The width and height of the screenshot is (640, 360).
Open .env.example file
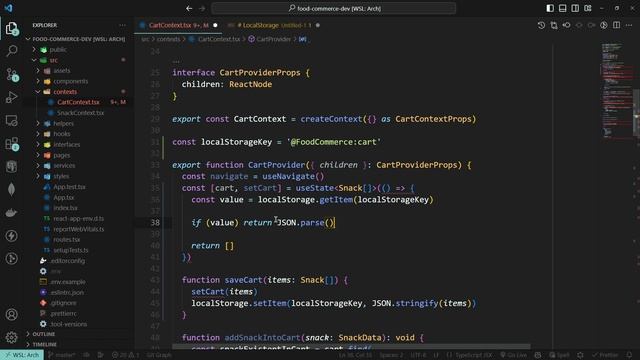(x=67, y=282)
